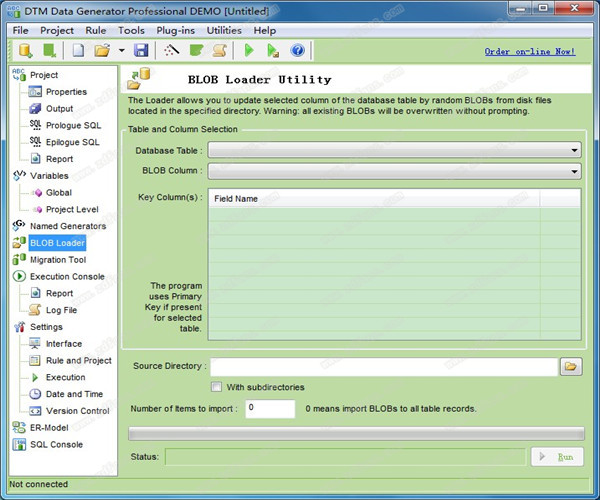Click the Field Name column header
Screen dimensions: 600x500
[x=374, y=199]
